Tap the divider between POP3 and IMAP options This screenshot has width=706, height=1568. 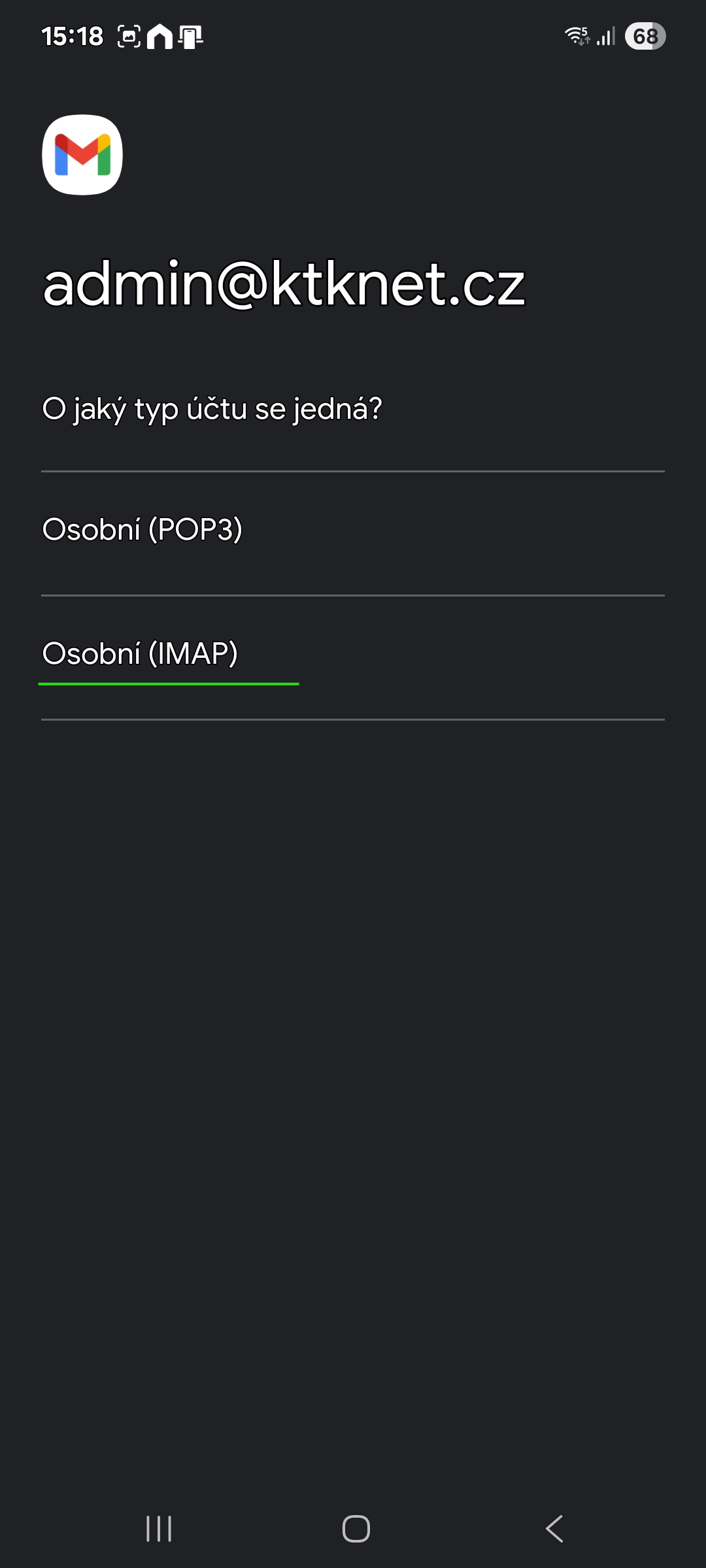353,595
